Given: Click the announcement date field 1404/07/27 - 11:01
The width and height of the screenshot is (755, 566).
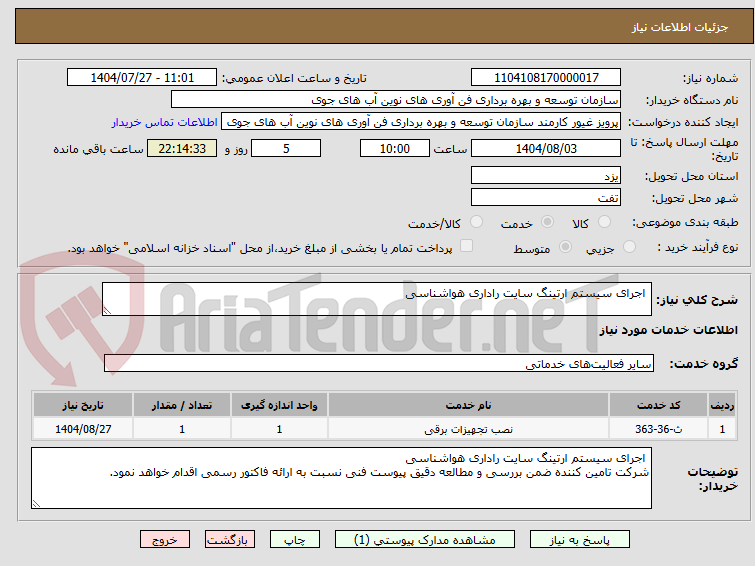Looking at the screenshot, I should coord(142,78).
